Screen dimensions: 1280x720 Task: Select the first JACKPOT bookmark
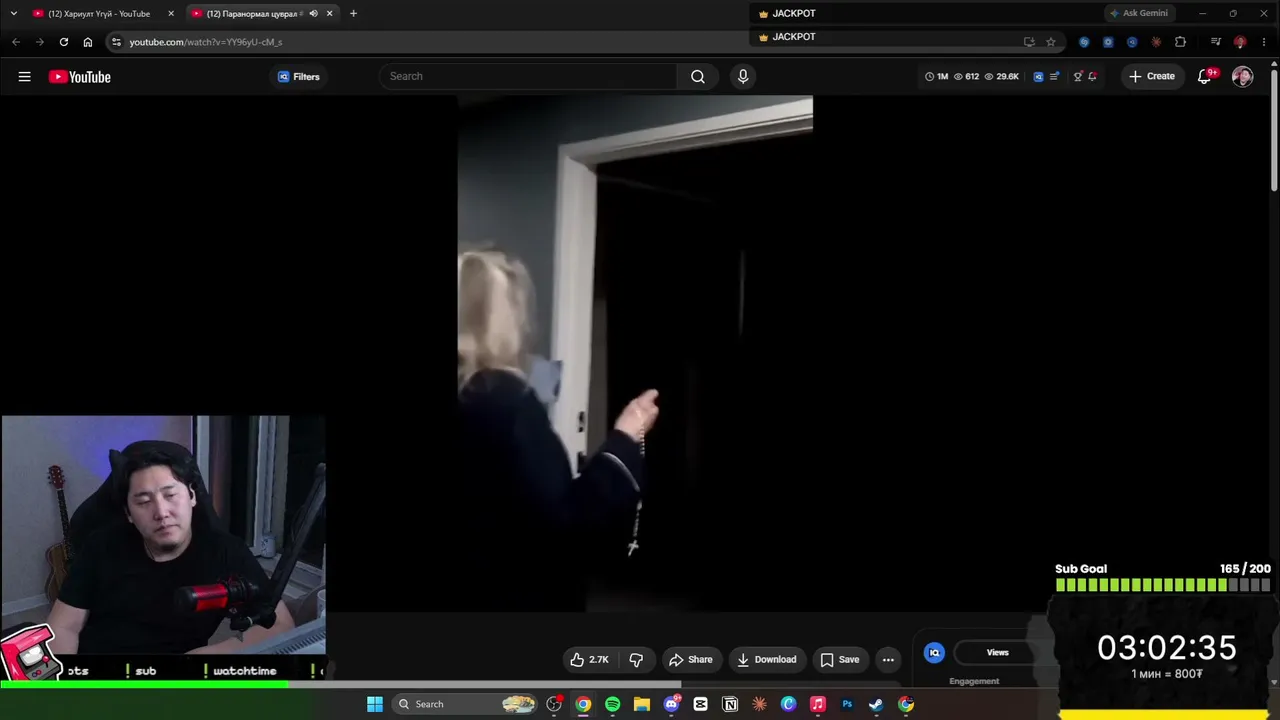click(x=788, y=14)
